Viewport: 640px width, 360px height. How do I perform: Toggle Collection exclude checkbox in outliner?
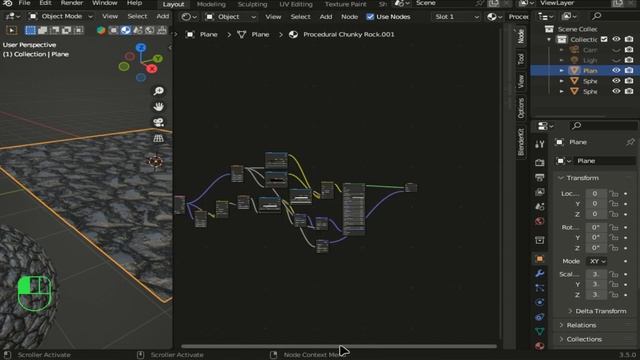coord(604,39)
